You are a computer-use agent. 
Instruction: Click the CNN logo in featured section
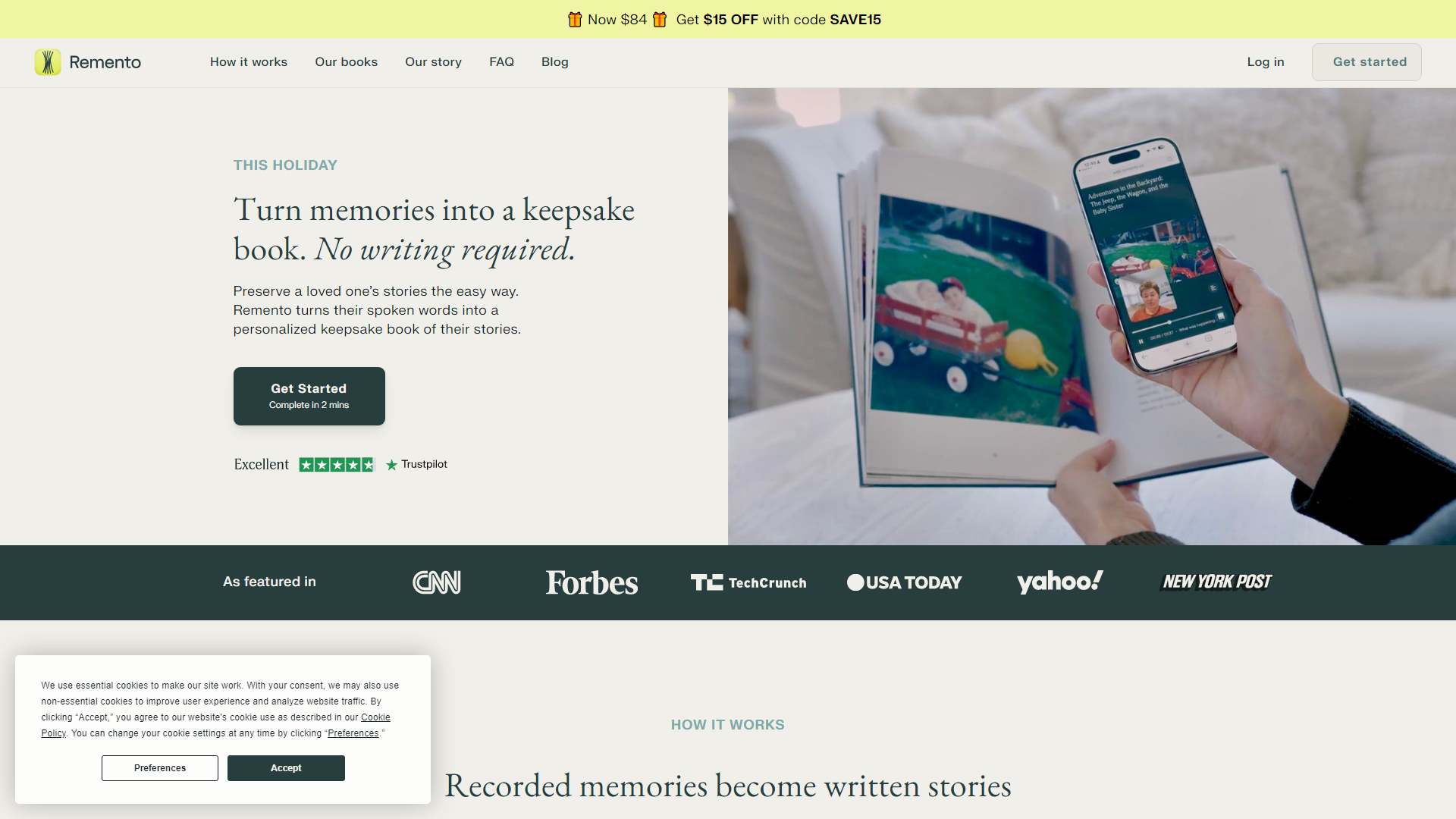pos(436,582)
